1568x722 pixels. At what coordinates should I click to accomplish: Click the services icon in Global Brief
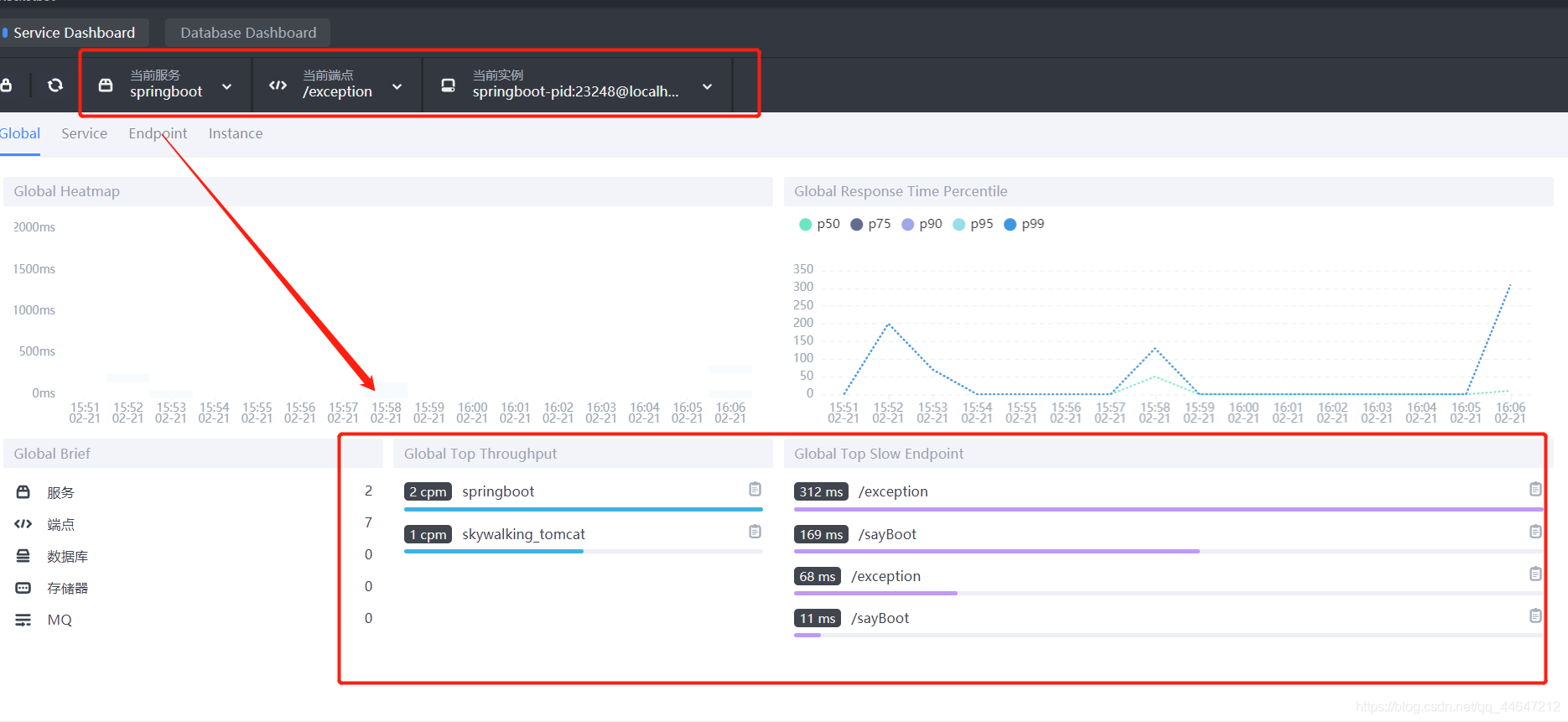click(x=23, y=492)
